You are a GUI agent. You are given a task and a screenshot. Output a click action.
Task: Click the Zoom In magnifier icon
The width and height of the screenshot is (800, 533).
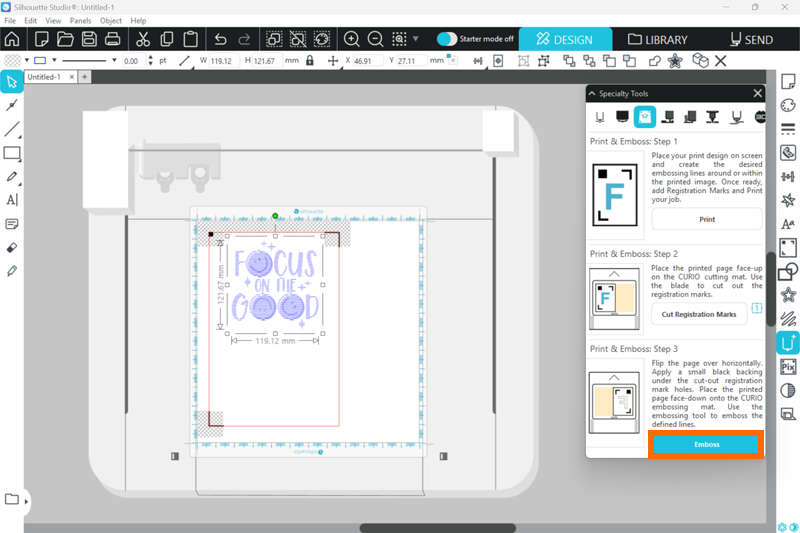[352, 40]
